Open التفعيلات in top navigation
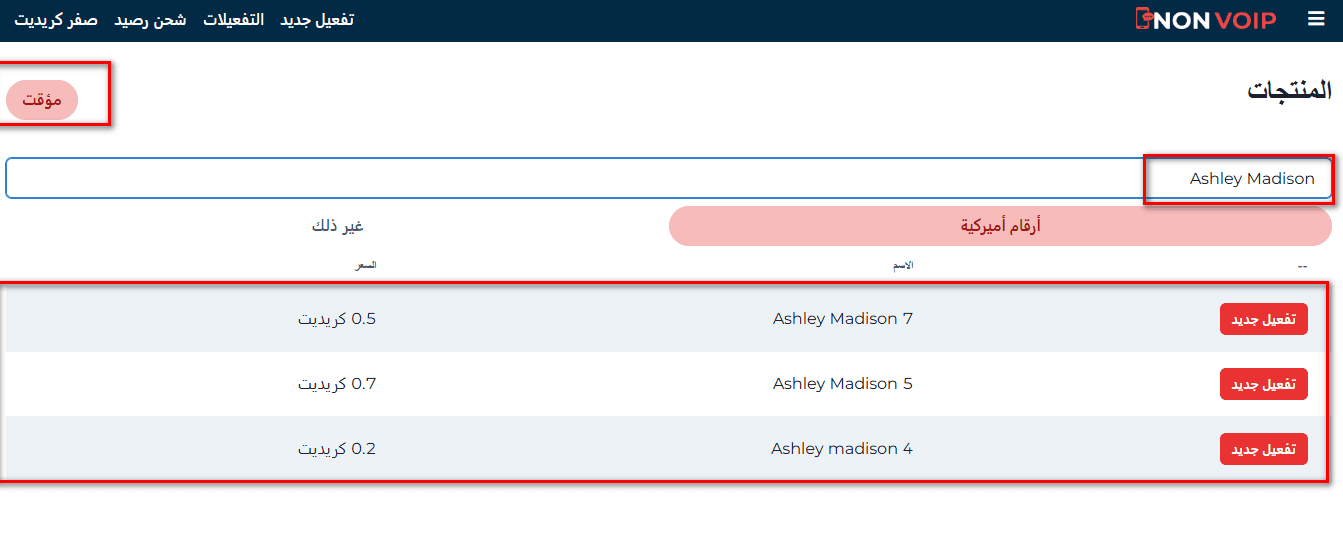1343x535 pixels. tap(234, 19)
